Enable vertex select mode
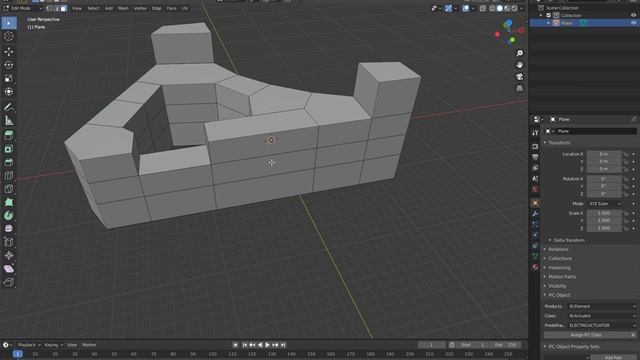640x360 pixels. click(49, 8)
